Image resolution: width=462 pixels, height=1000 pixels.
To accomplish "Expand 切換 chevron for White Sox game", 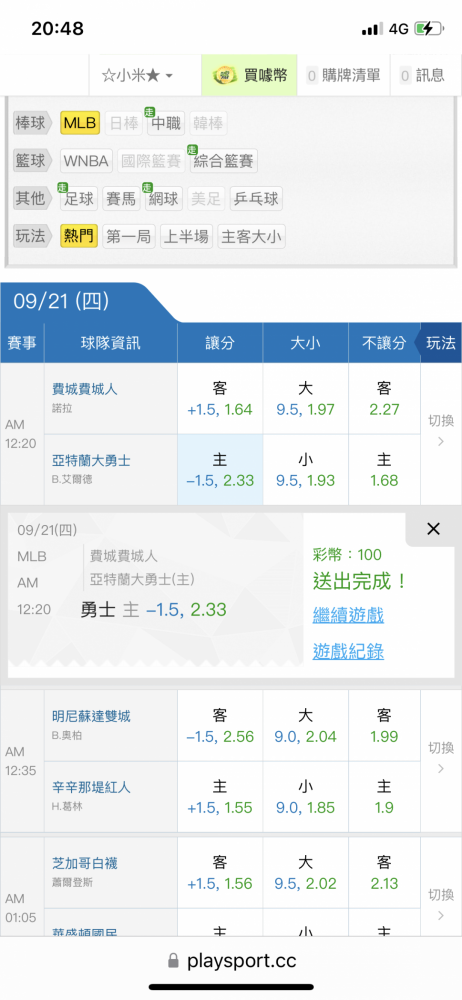I will point(441,906).
